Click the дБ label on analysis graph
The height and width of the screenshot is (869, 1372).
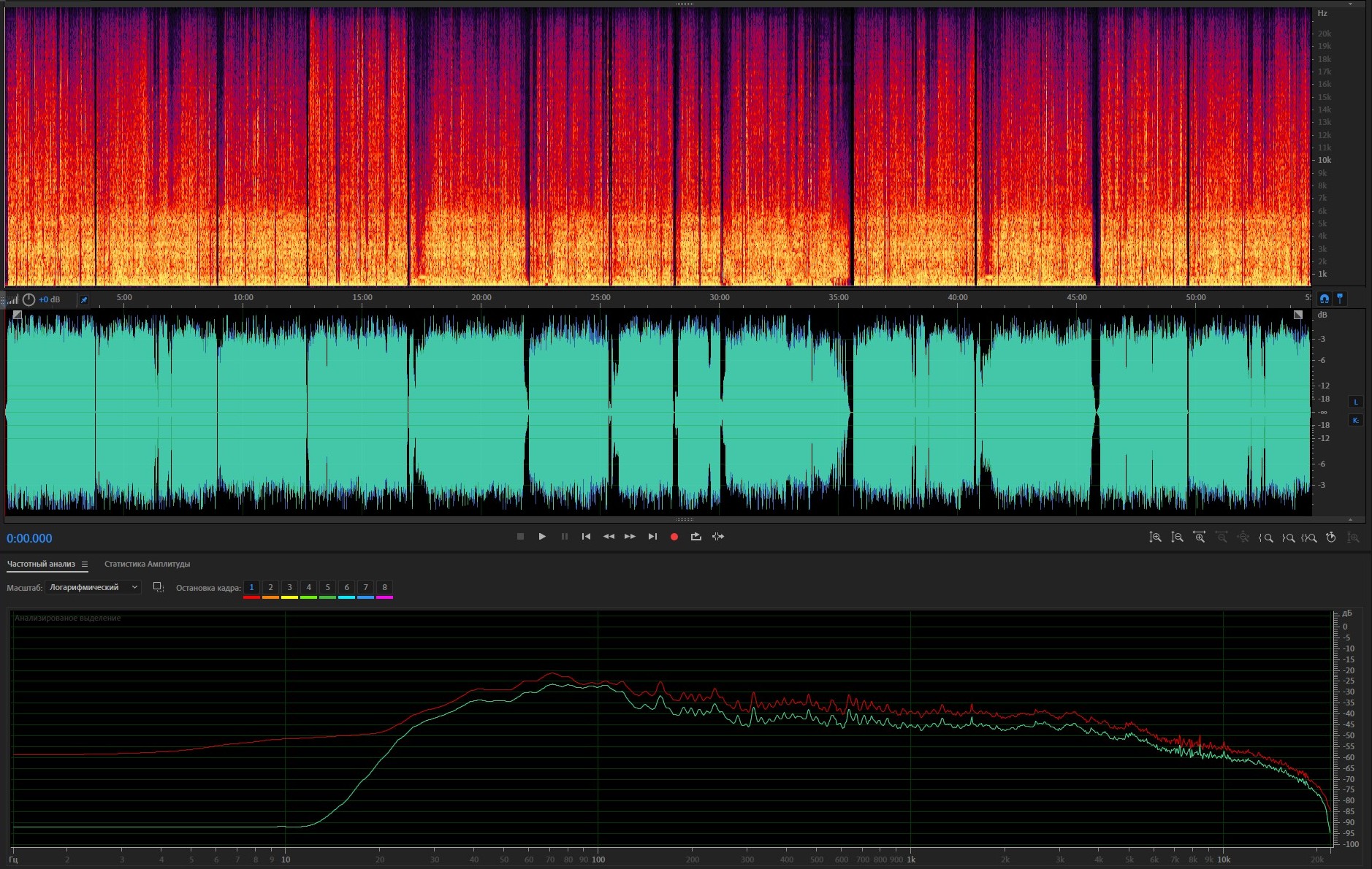click(x=1347, y=613)
